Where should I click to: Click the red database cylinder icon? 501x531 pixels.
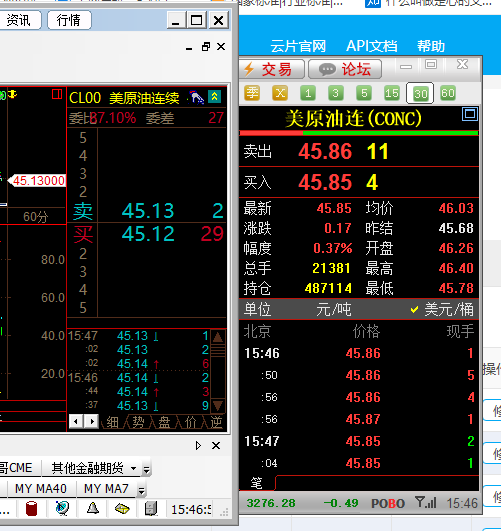(32, 509)
